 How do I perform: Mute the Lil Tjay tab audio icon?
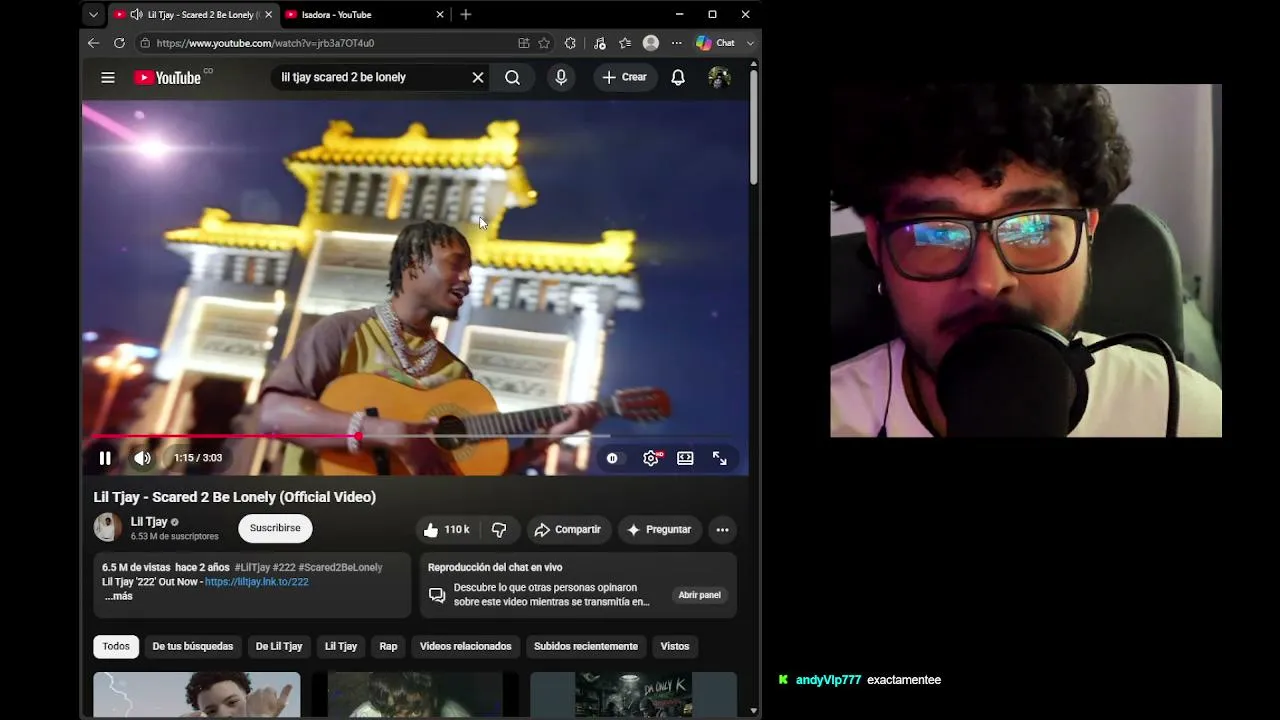pyautogui.click(x=136, y=15)
